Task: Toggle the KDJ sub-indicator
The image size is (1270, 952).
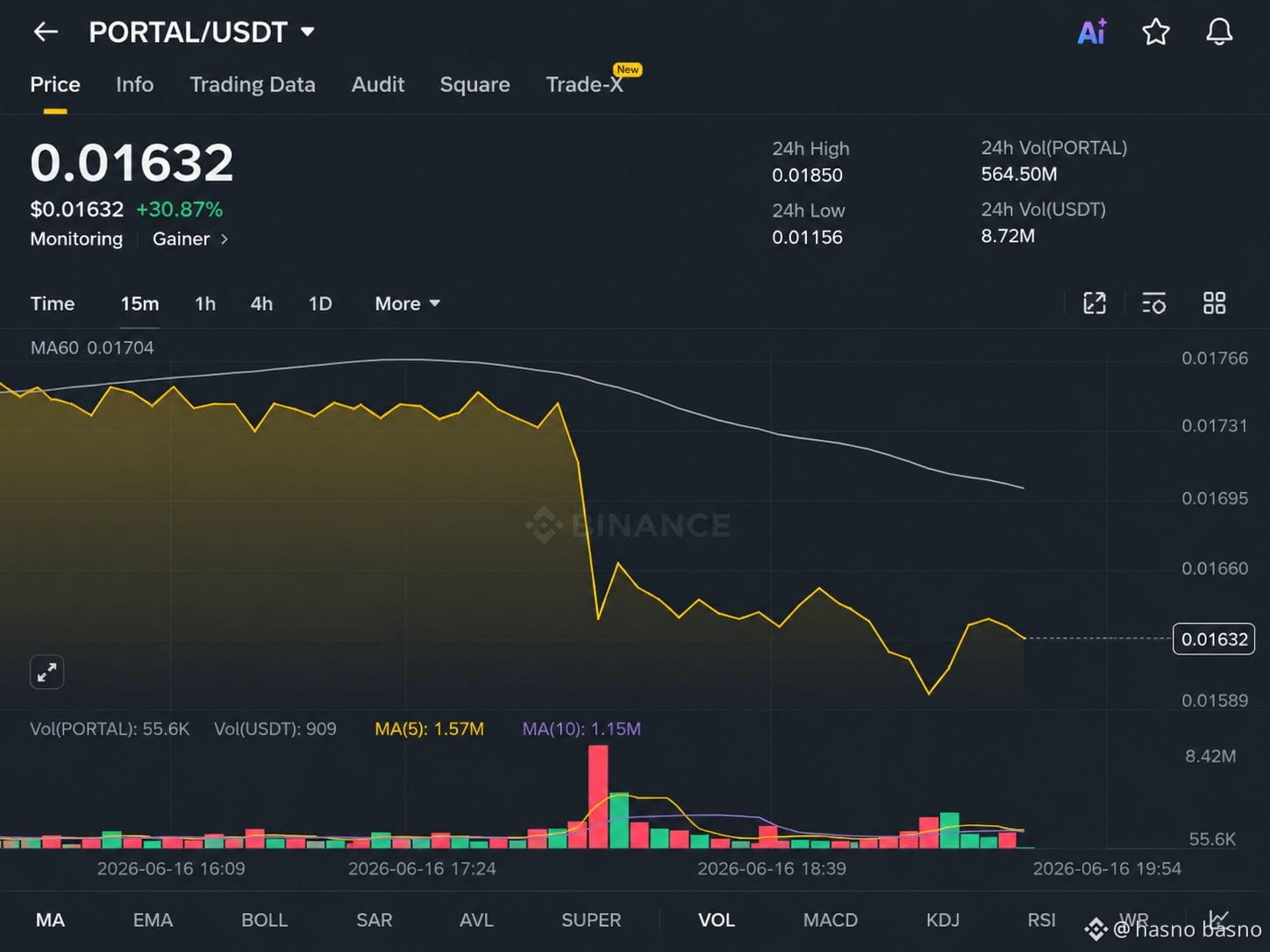Action: pyautogui.click(x=943, y=920)
